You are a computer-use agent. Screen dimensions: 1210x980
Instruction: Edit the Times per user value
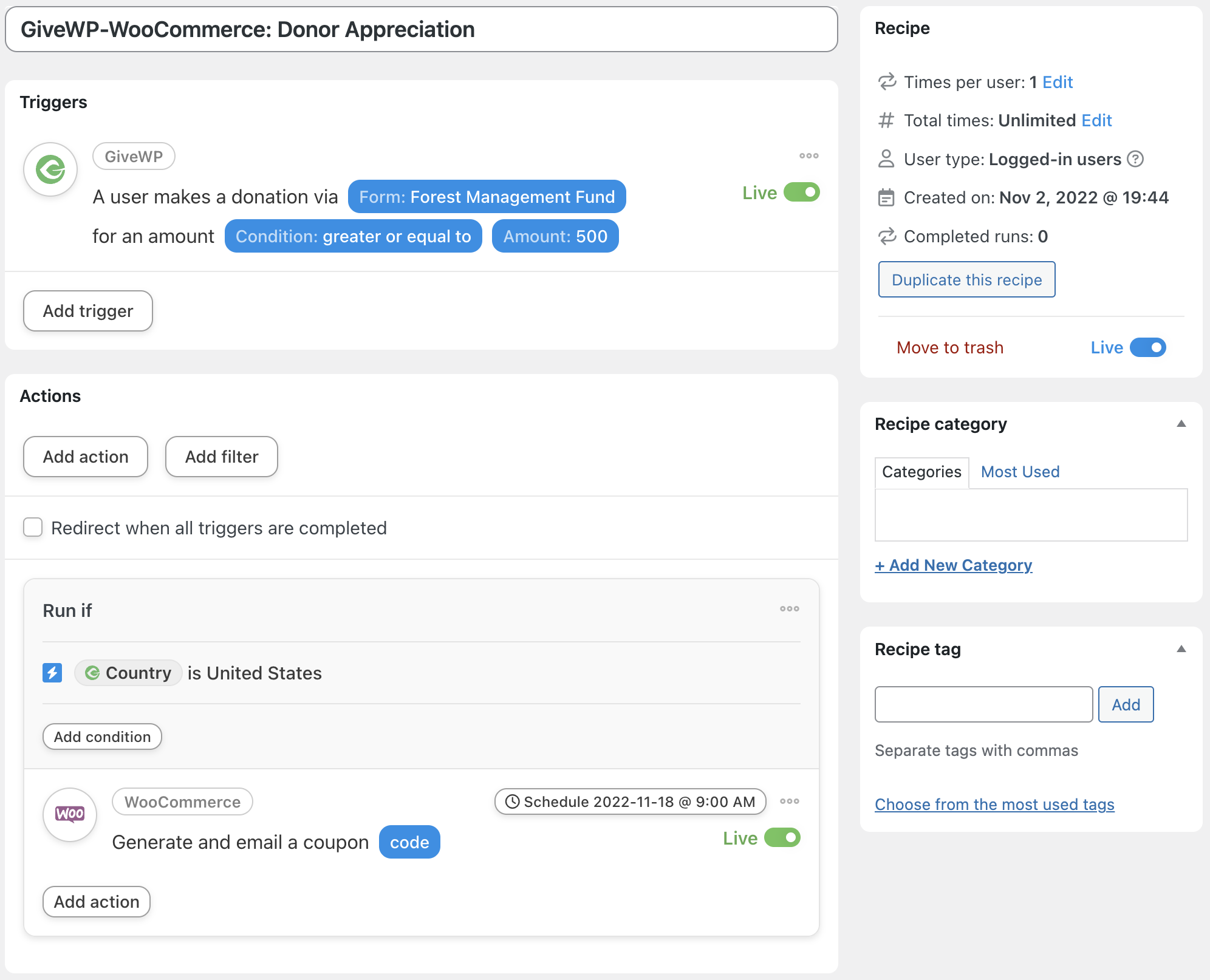point(1058,82)
